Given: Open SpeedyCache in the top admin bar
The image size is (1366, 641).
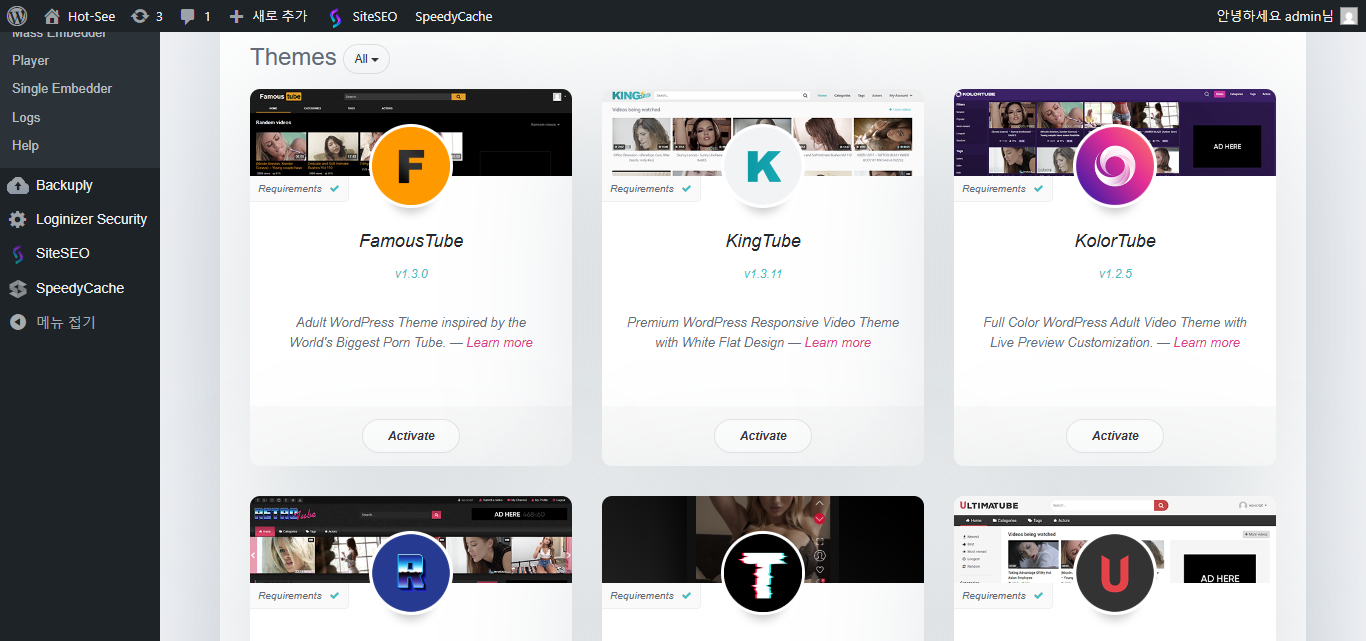Looking at the screenshot, I should (x=453, y=16).
